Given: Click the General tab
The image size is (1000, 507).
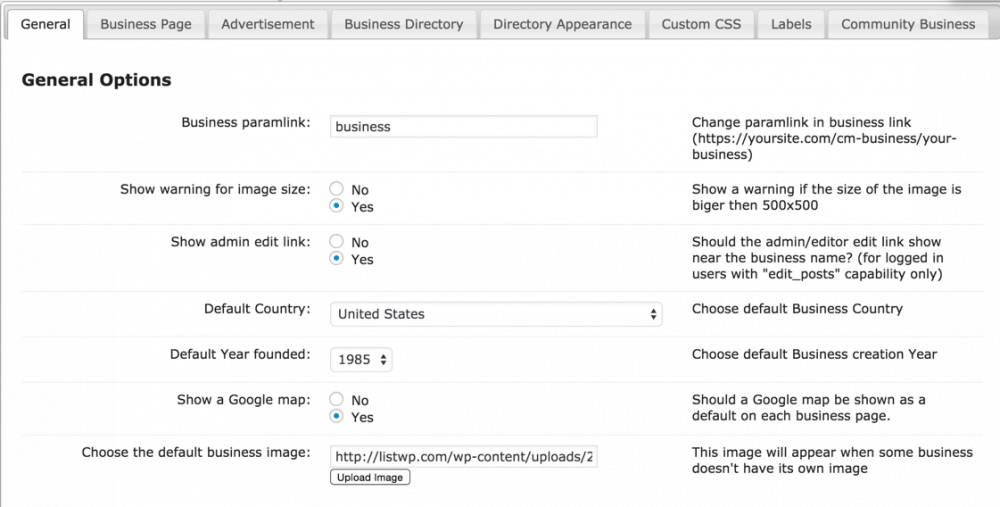Looking at the screenshot, I should click(x=46, y=24).
